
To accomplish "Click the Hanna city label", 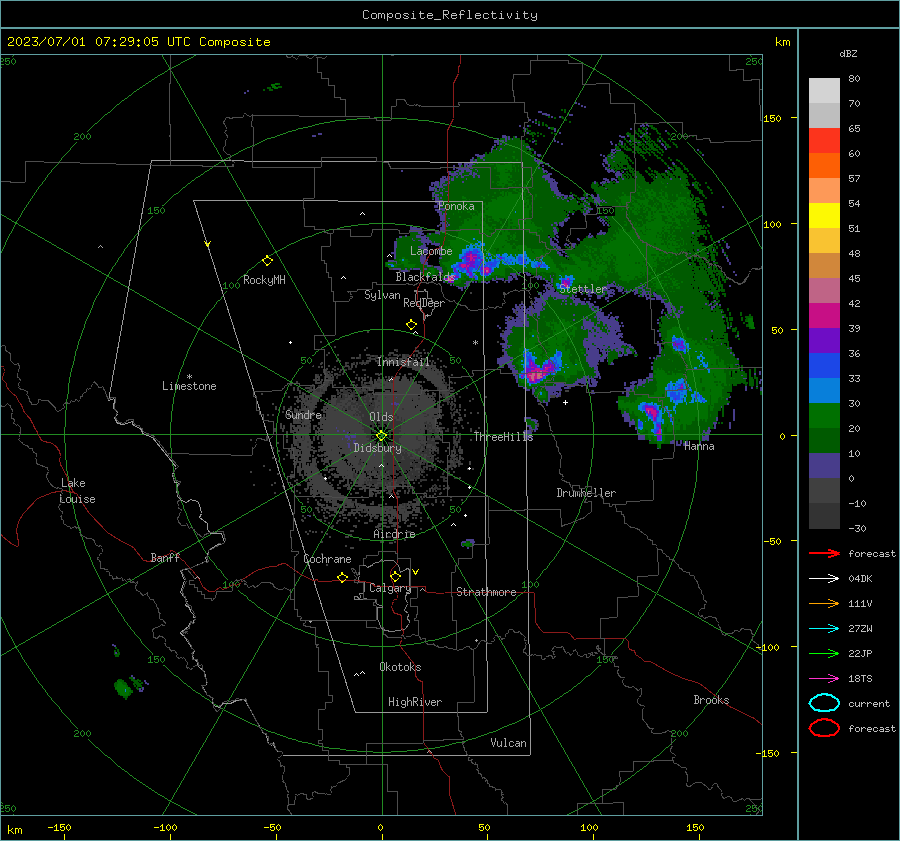I will point(699,446).
